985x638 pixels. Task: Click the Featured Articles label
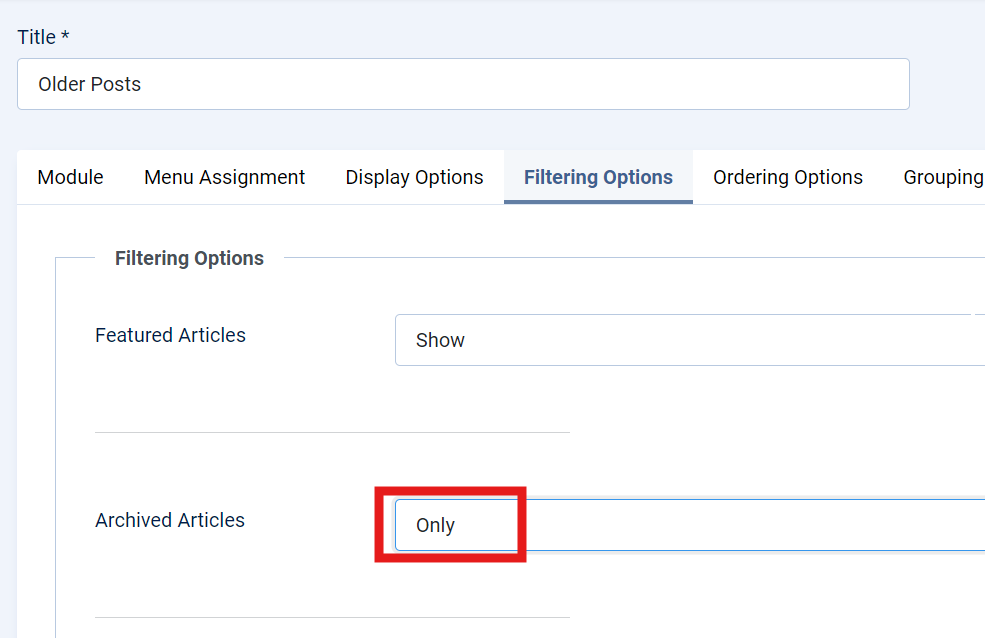170,335
